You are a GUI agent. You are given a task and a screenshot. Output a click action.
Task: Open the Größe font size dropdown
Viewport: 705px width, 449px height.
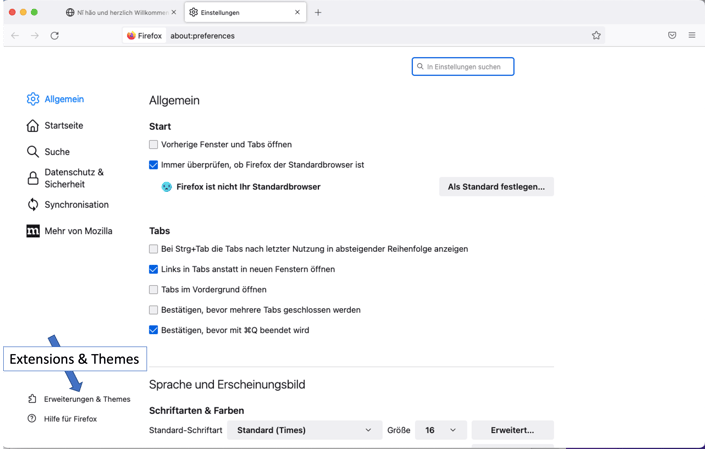(440, 430)
